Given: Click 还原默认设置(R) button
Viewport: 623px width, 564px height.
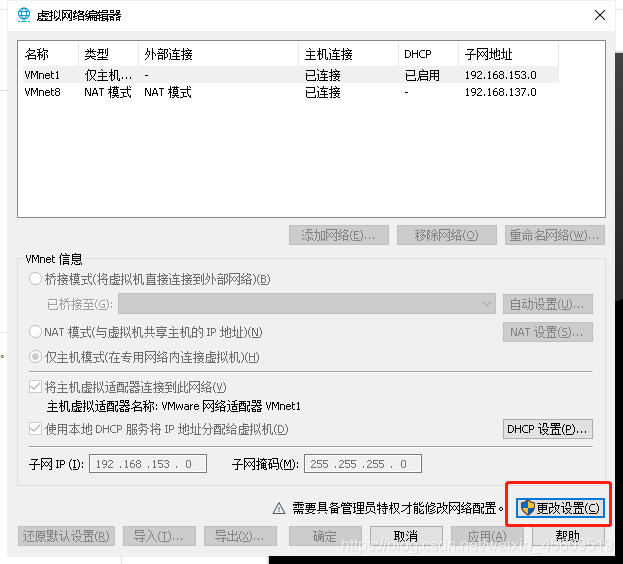Looking at the screenshot, I should pos(66,536).
